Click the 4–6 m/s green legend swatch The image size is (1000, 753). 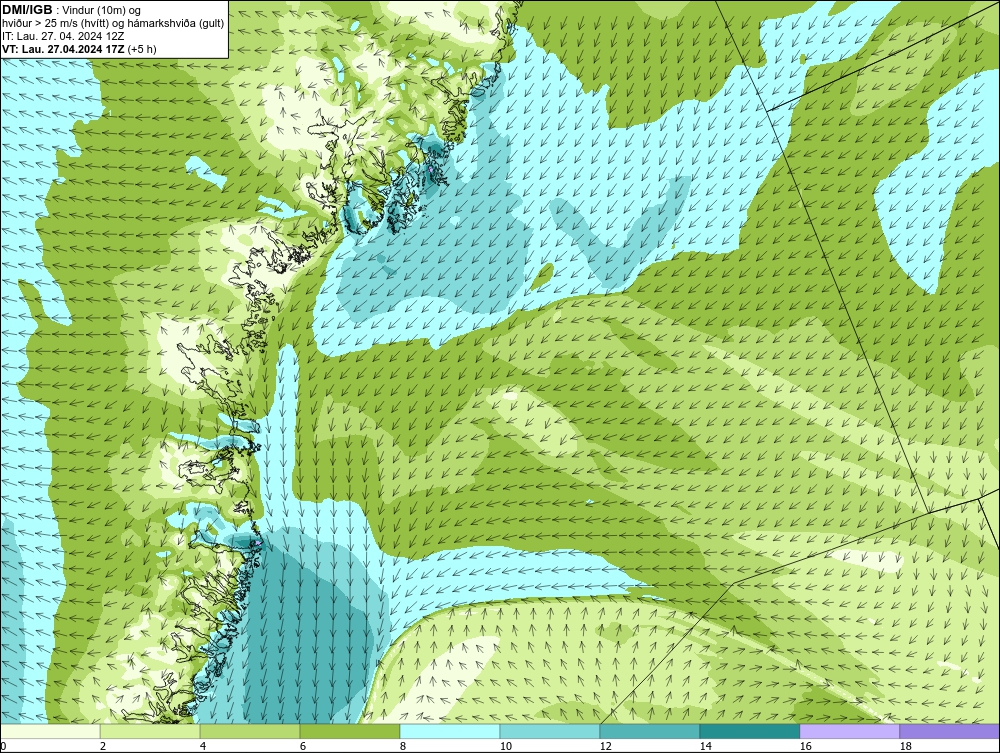pos(250,731)
